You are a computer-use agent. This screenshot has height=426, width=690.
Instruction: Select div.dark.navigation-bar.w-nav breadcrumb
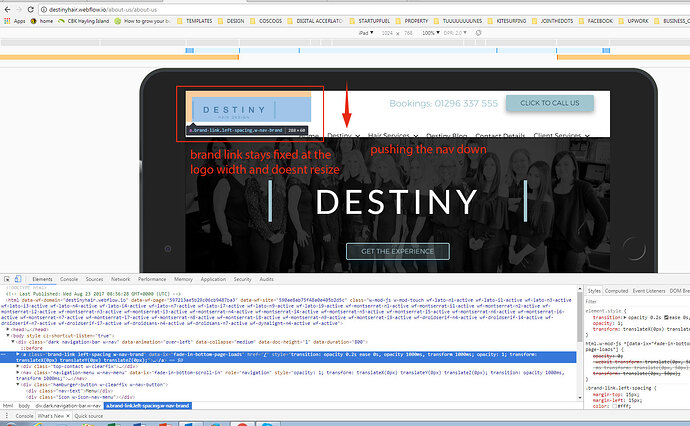(68, 406)
